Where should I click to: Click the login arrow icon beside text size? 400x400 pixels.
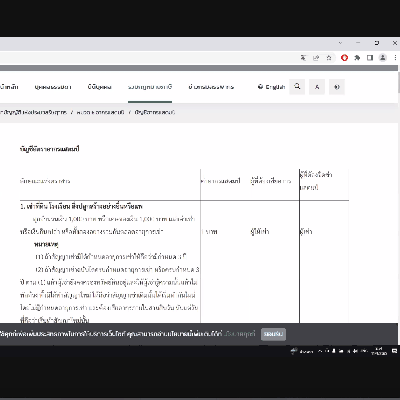coord(337,87)
